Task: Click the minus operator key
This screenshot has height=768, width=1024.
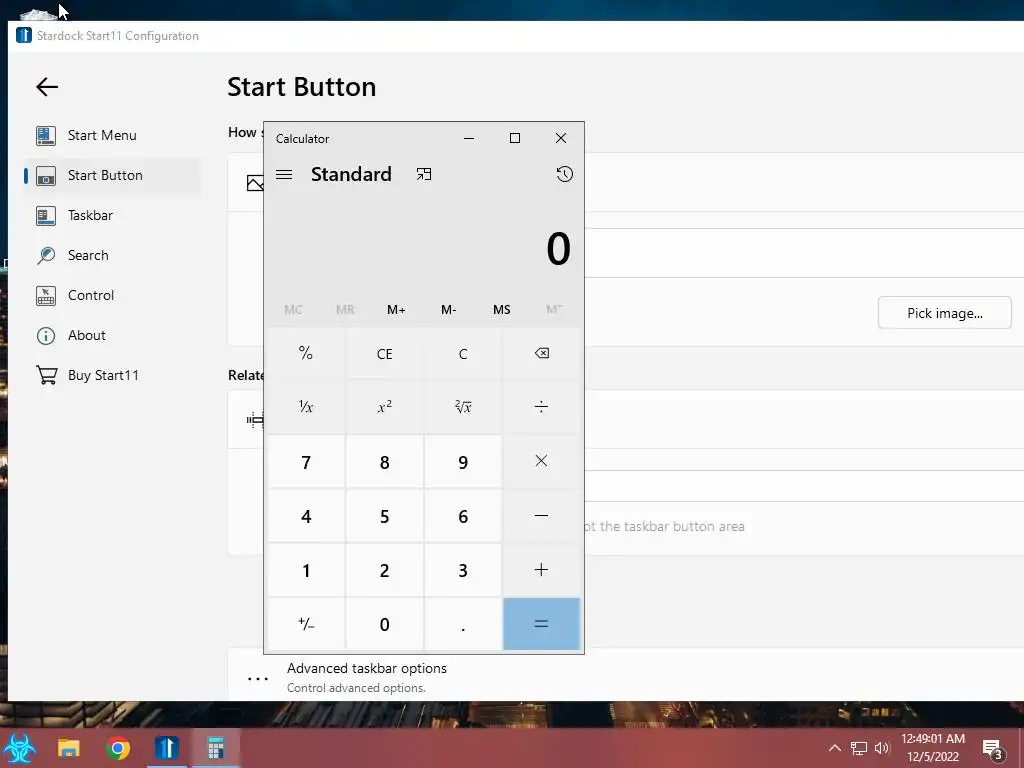Action: coord(541,516)
